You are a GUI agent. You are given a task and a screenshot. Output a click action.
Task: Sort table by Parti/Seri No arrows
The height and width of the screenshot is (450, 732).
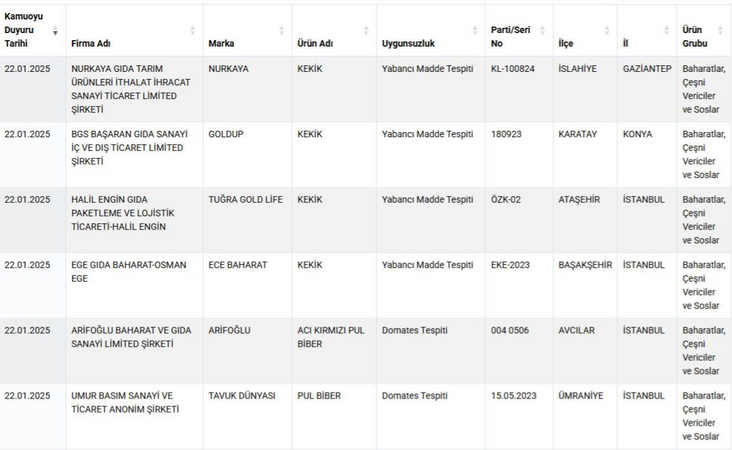[x=542, y=31]
